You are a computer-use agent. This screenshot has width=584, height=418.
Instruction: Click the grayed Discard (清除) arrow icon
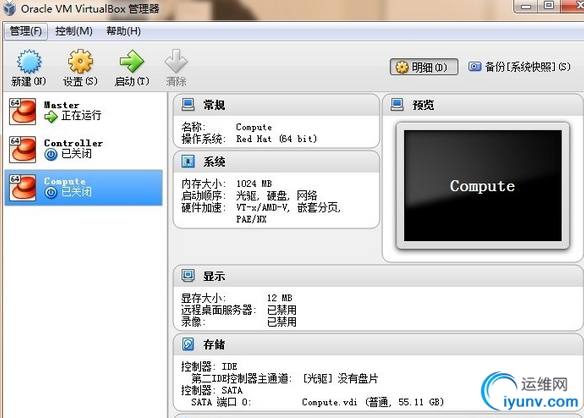coord(176,61)
